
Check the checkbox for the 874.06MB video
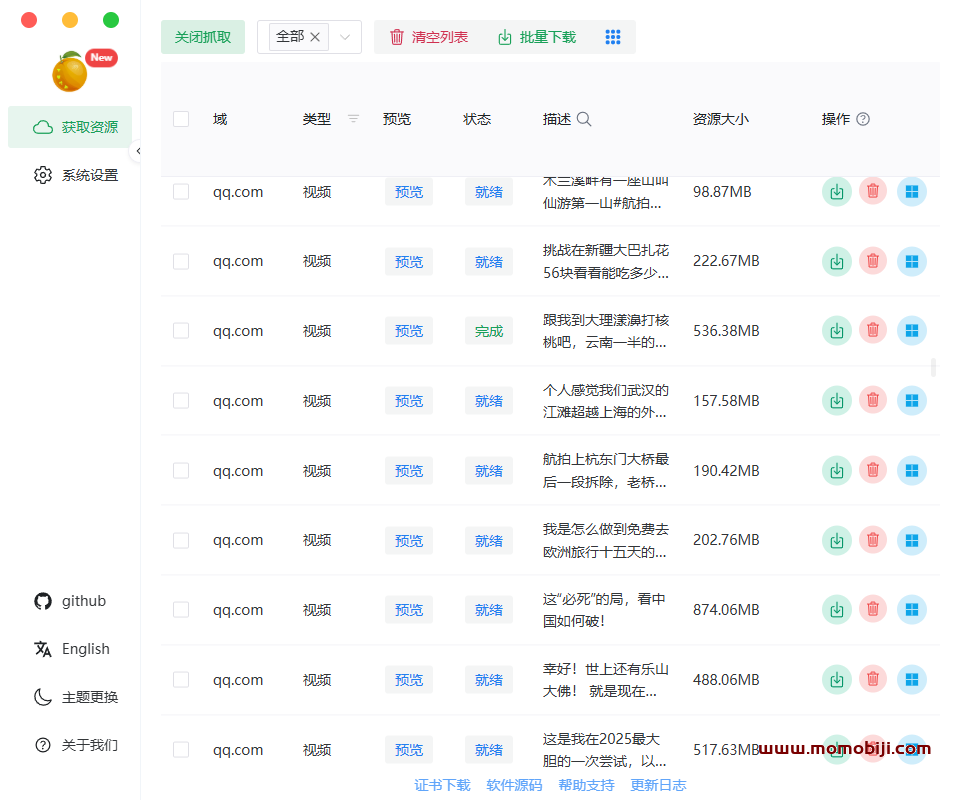click(x=181, y=609)
